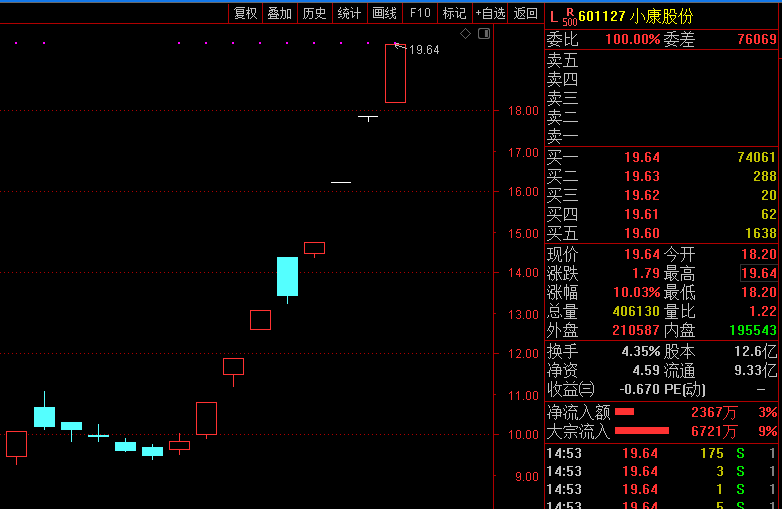The height and width of the screenshot is (509, 782).
Task: Click the 买一 bid price 19.64
Action: click(642, 158)
